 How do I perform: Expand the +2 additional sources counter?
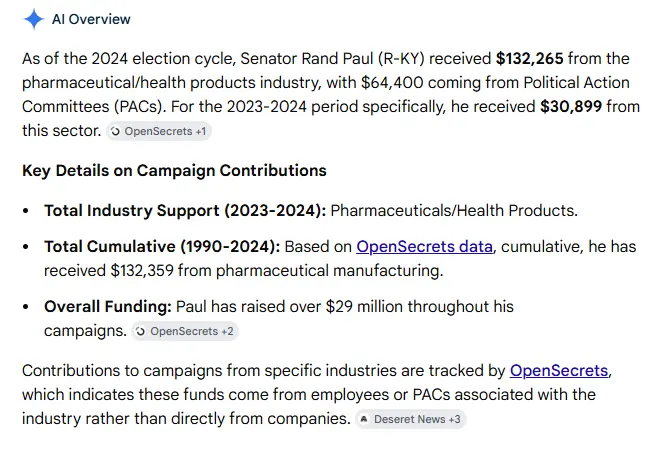click(x=227, y=331)
